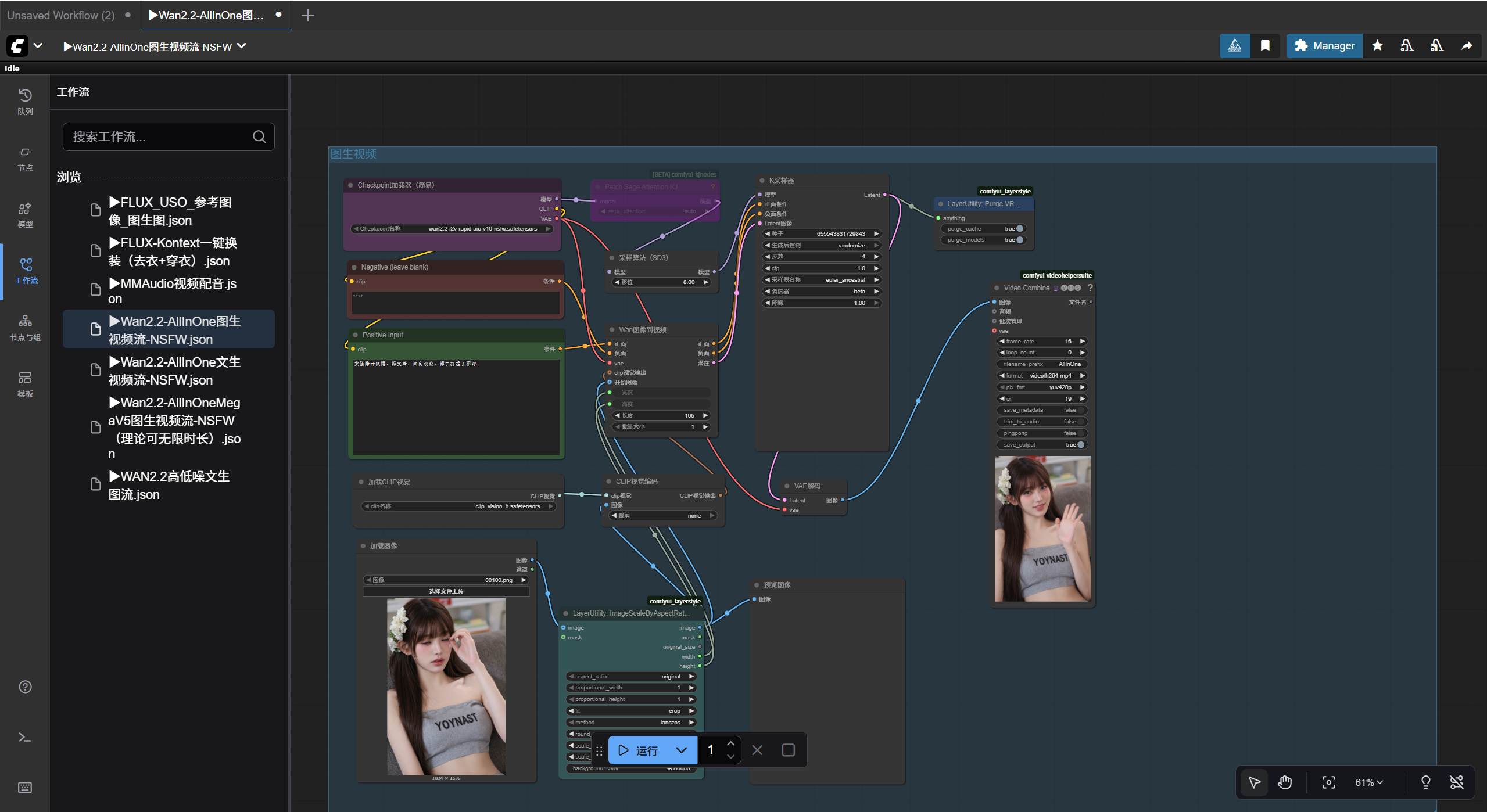Select the hand pan tool
The height and width of the screenshot is (812, 1487).
pyautogui.click(x=1284, y=782)
